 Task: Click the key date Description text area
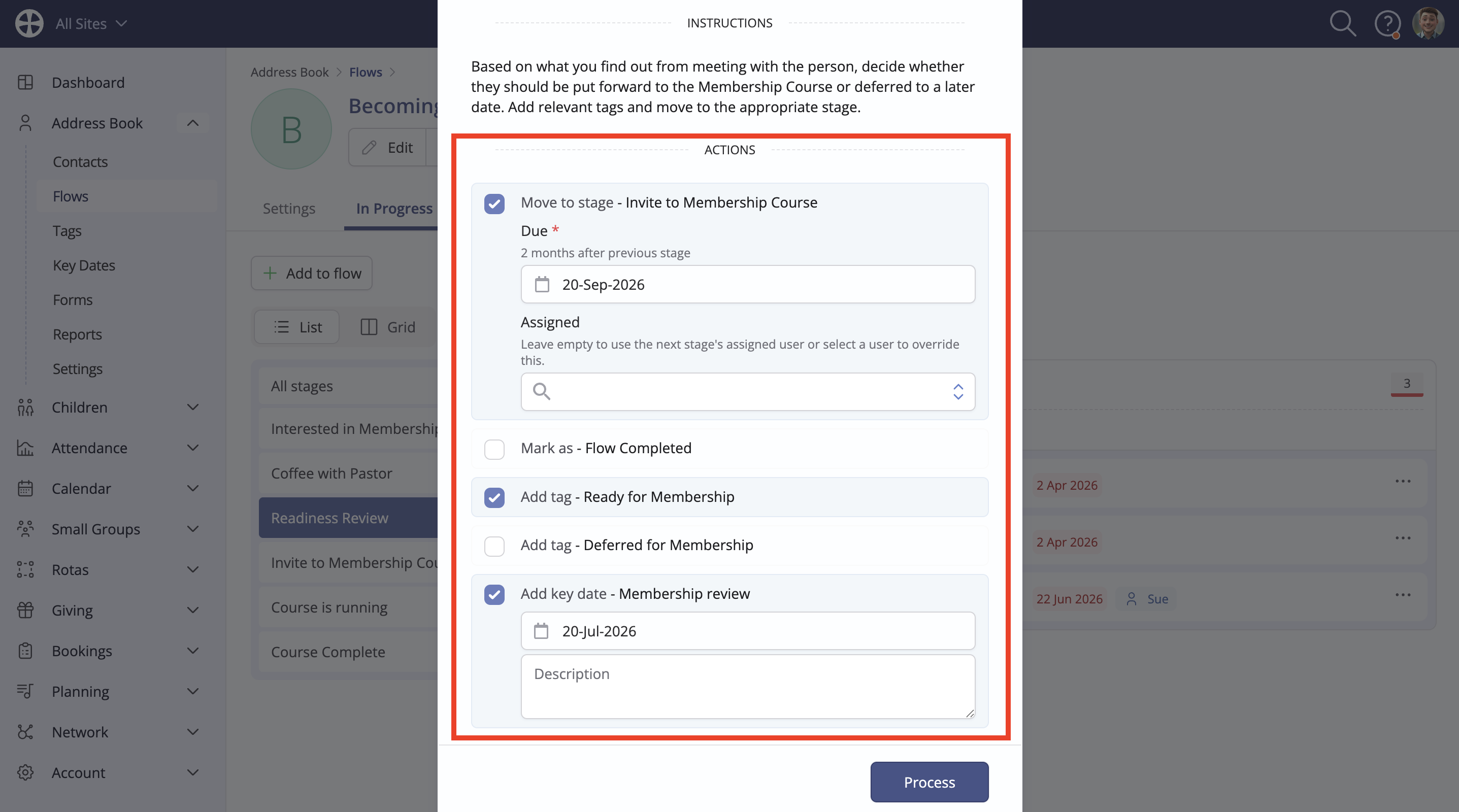tap(748, 687)
